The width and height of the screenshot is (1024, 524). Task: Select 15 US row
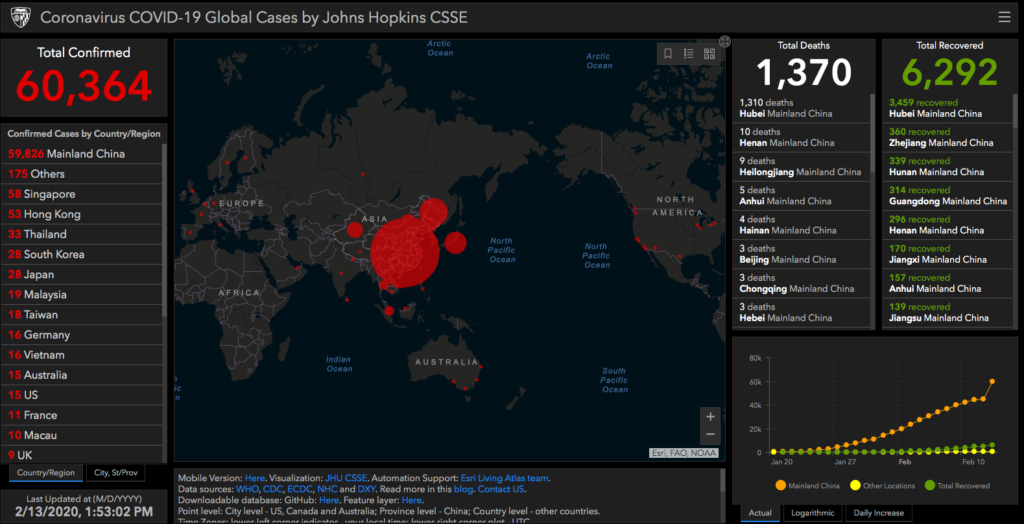(x=84, y=395)
